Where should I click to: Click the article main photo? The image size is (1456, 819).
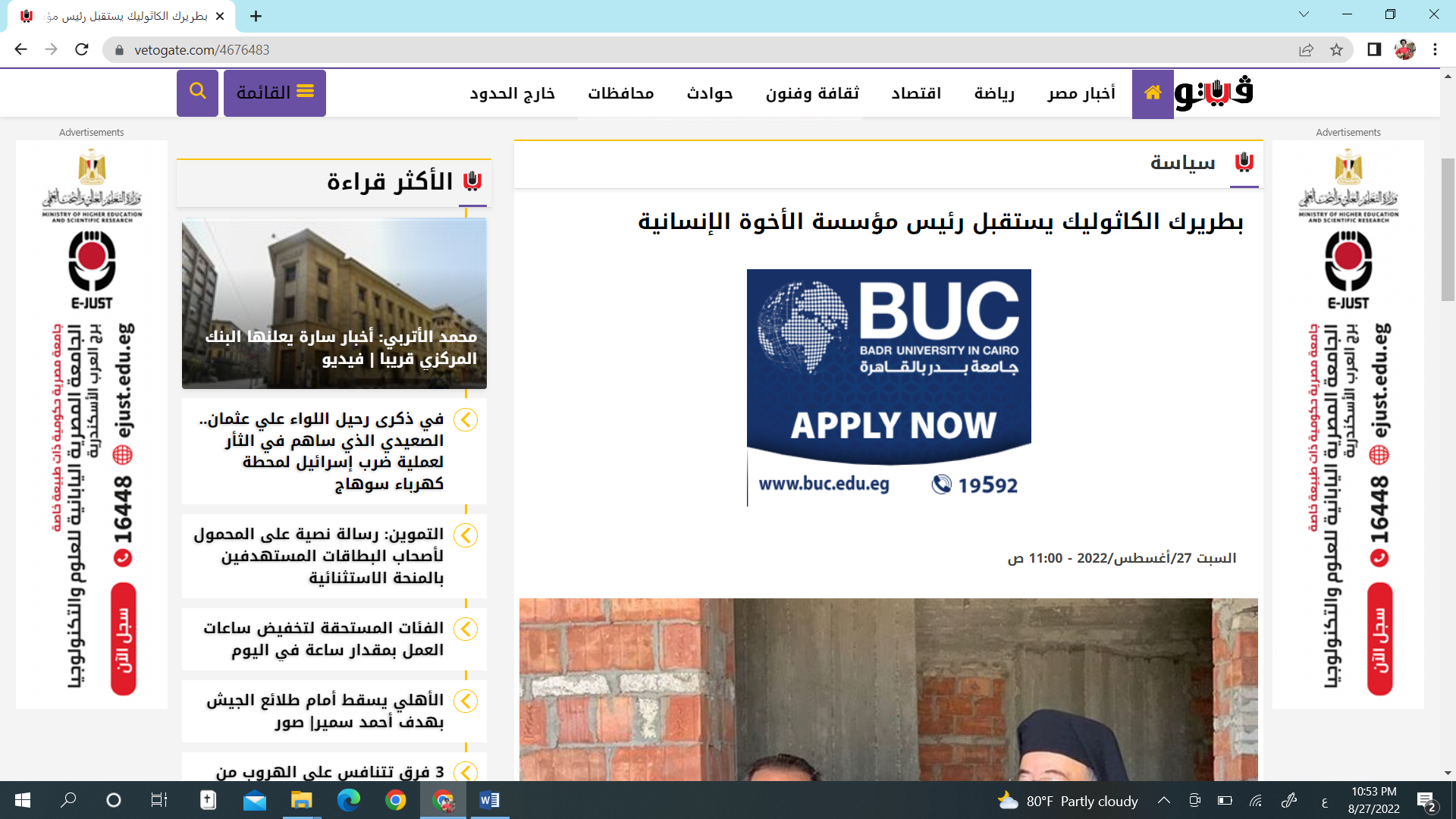(x=889, y=689)
